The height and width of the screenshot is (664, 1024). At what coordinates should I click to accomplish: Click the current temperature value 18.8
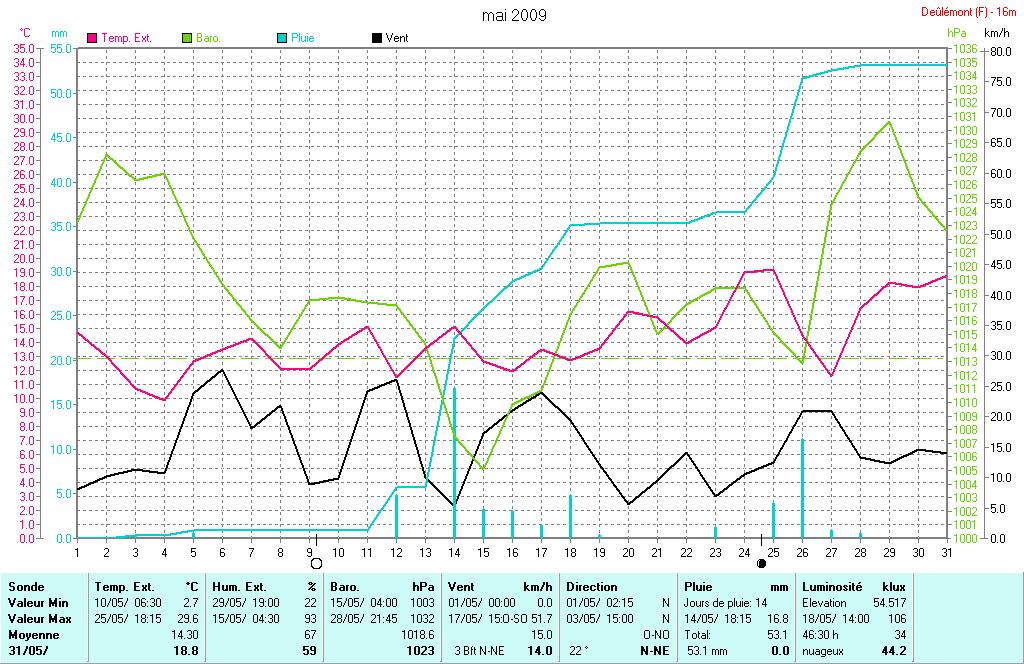tap(186, 651)
